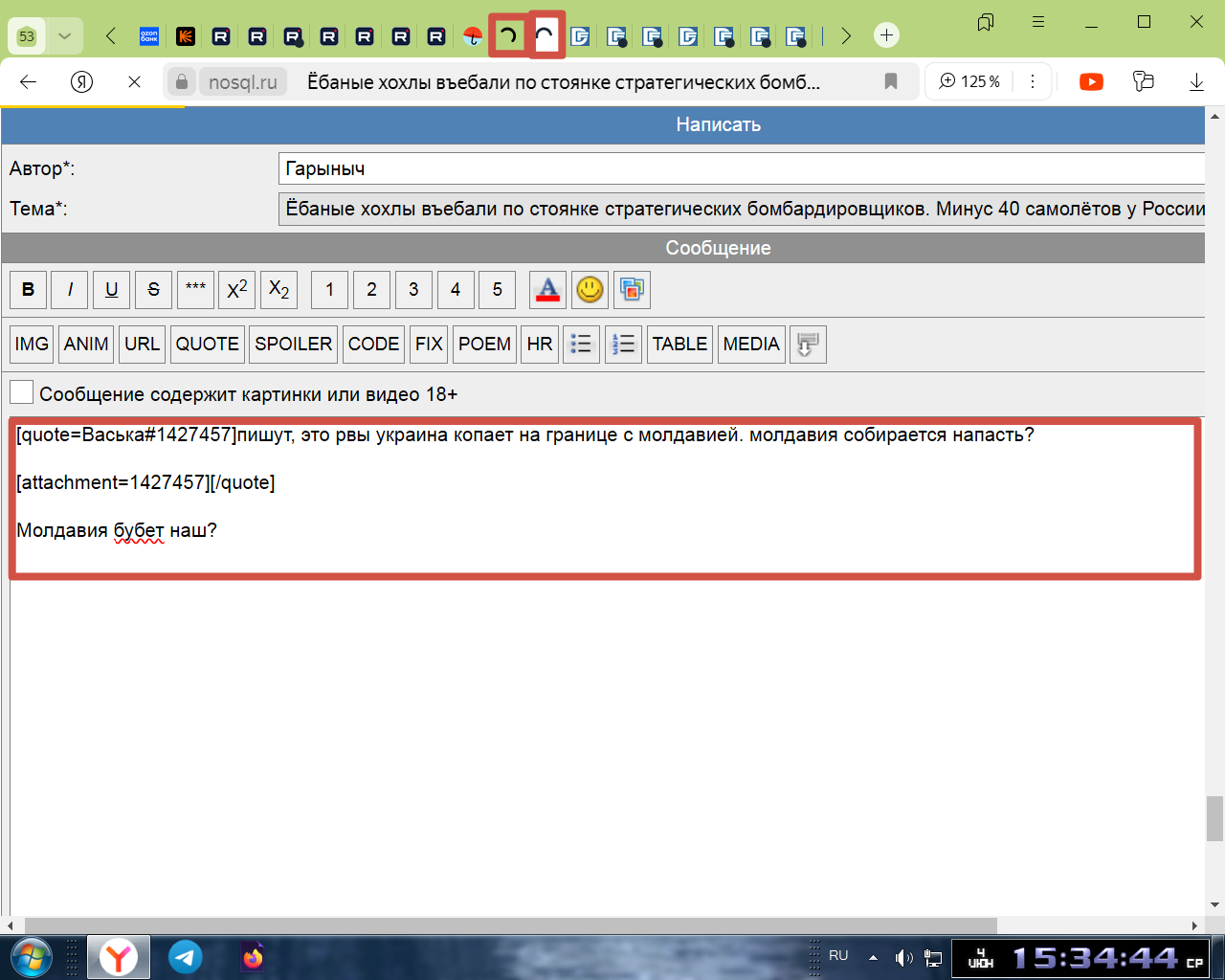Click the bulleted list icon
1225x980 pixels.
coord(581,344)
